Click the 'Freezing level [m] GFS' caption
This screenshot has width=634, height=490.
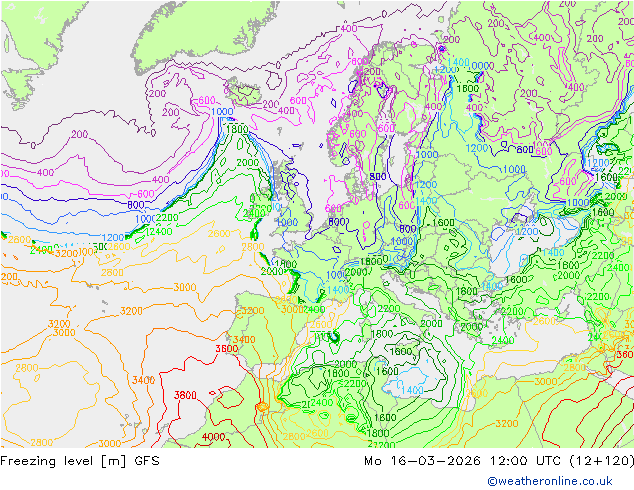pos(80,461)
